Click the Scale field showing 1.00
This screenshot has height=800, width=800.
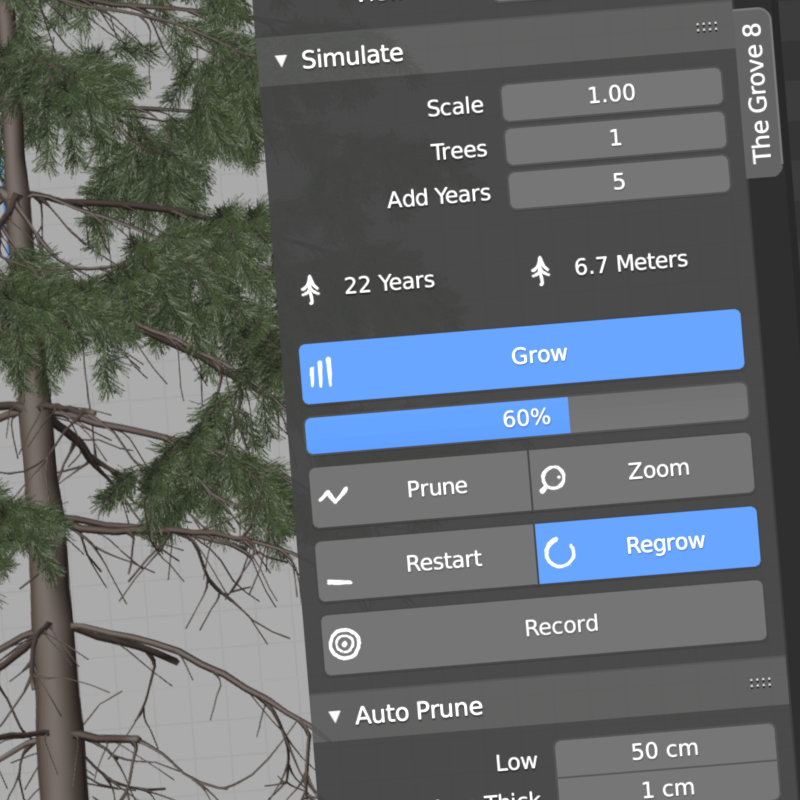click(x=612, y=94)
